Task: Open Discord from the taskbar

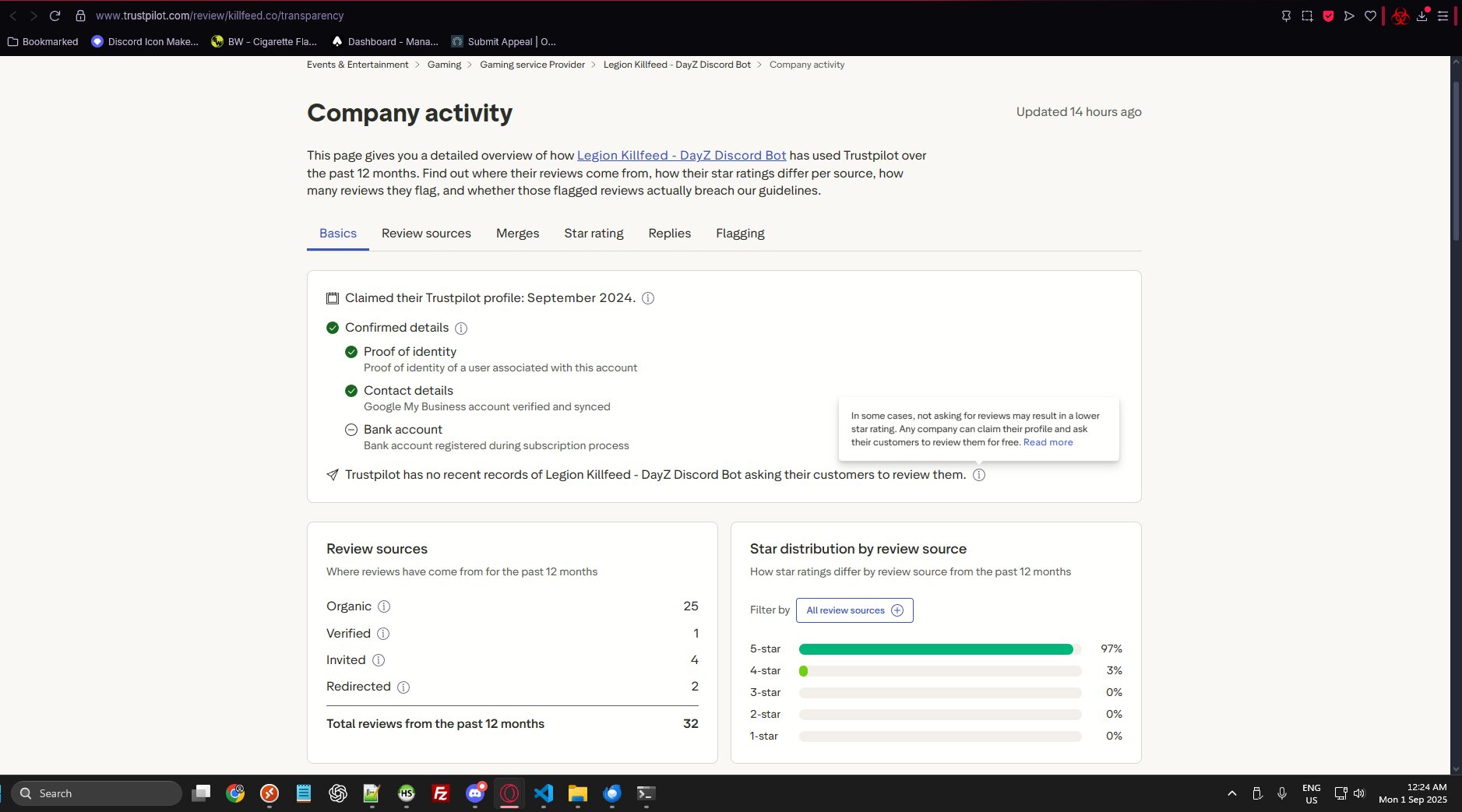Action: [x=475, y=793]
